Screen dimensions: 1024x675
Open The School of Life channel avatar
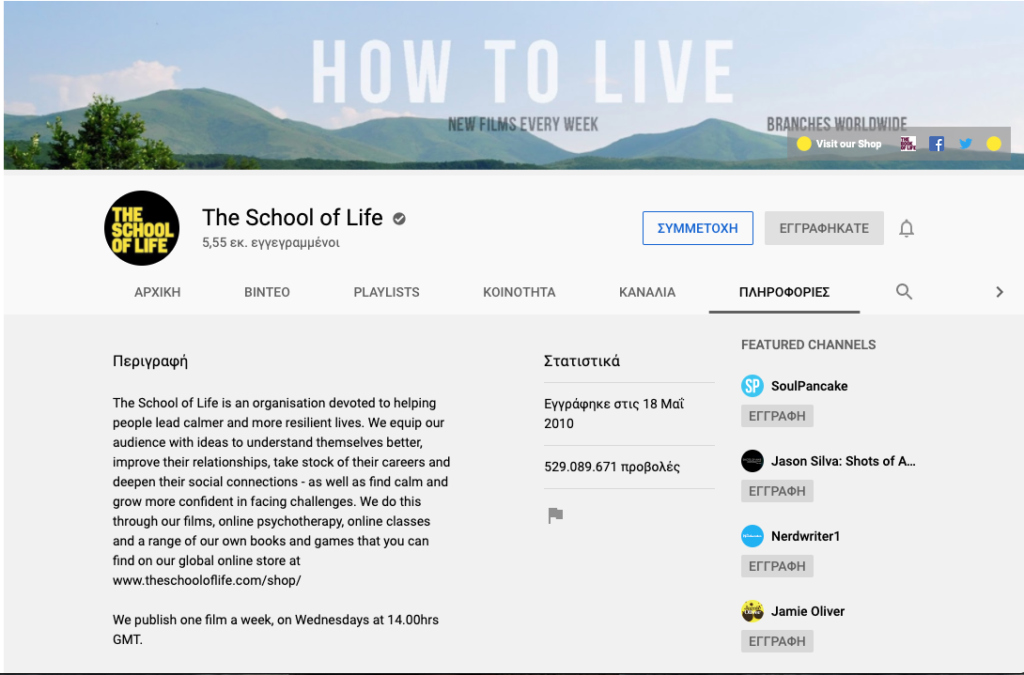pos(142,228)
